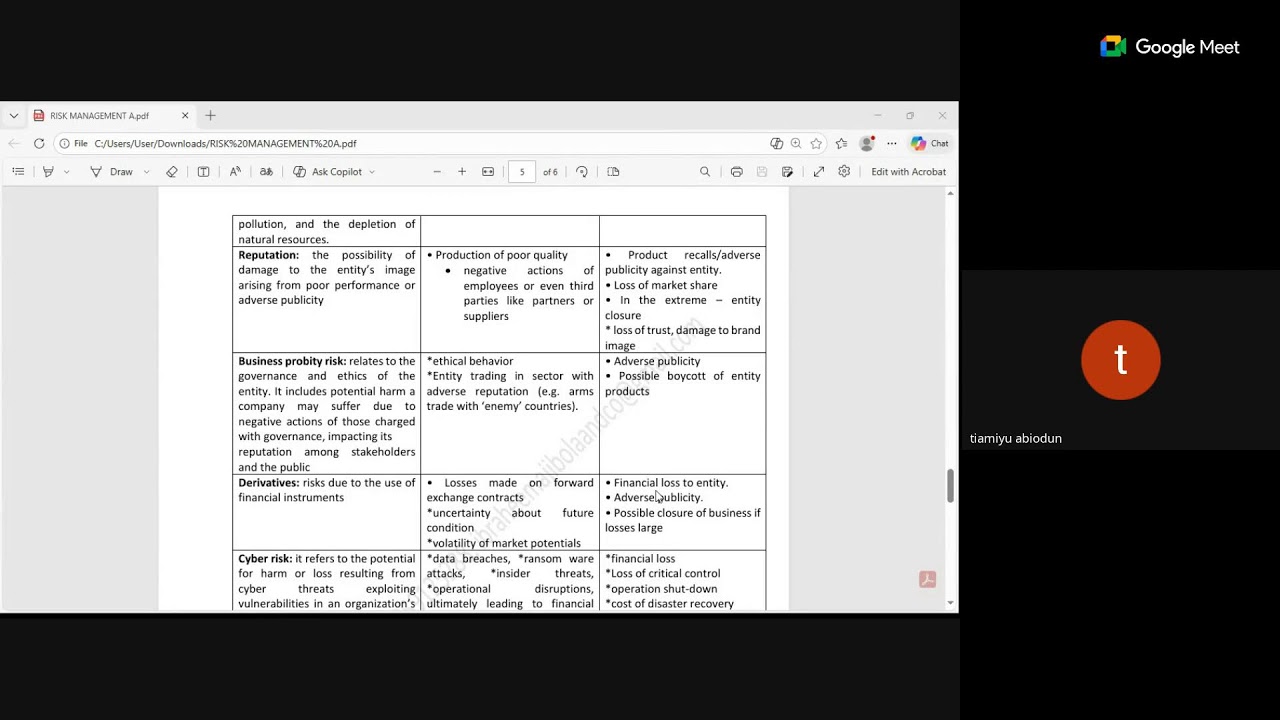Screen dimensions: 1280x720
Task: Open the Favorites list
Action: tap(841, 144)
